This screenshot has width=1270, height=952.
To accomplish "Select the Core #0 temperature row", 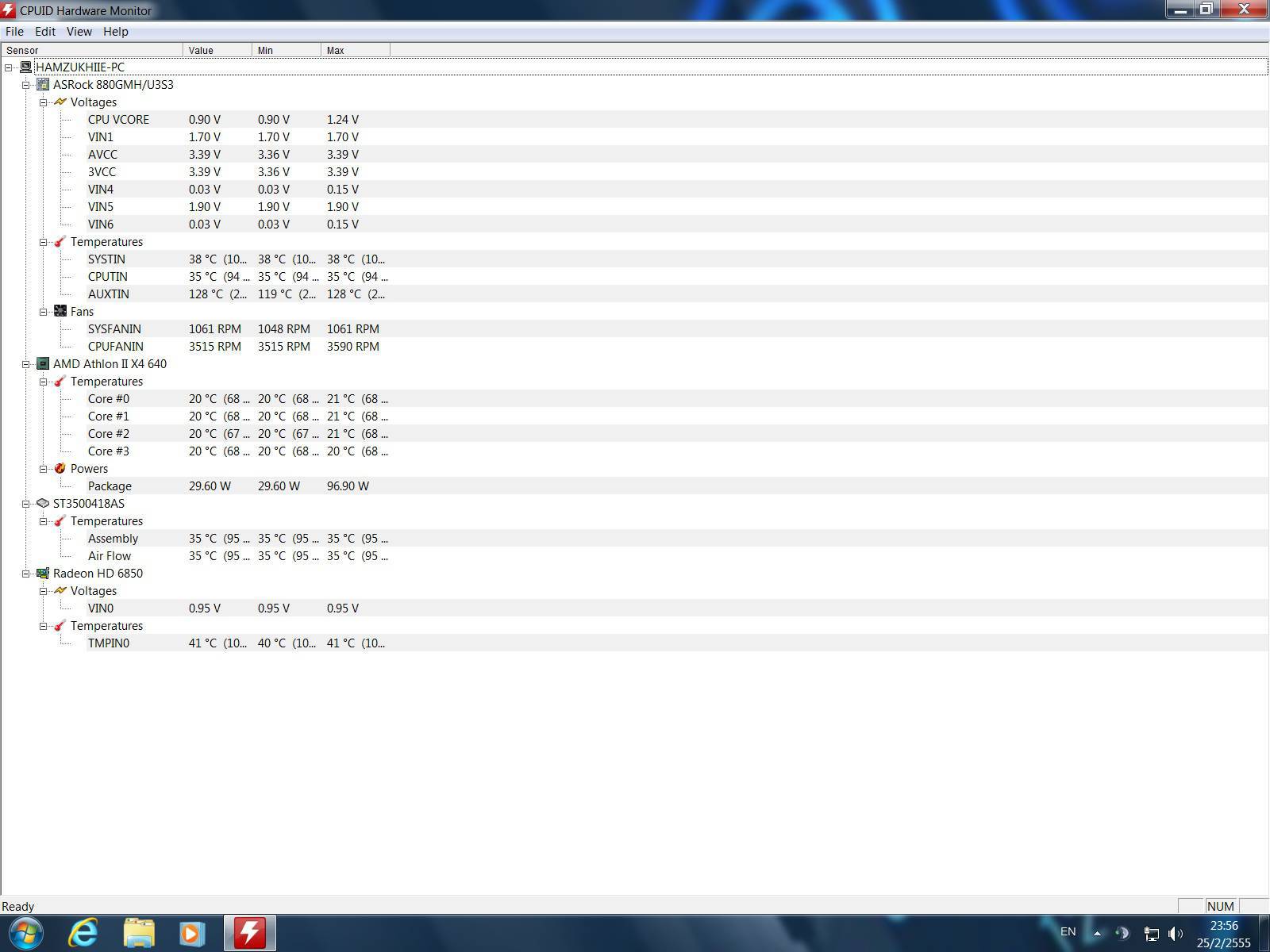I will pyautogui.click(x=634, y=399).
